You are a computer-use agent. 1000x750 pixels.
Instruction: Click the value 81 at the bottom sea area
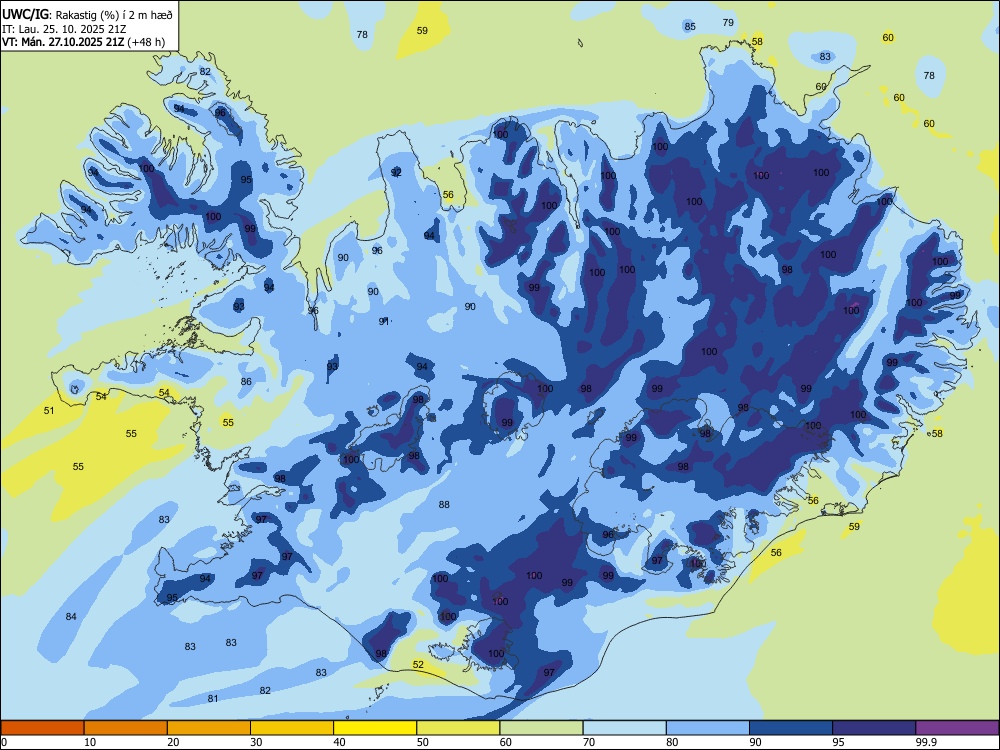pyautogui.click(x=213, y=698)
